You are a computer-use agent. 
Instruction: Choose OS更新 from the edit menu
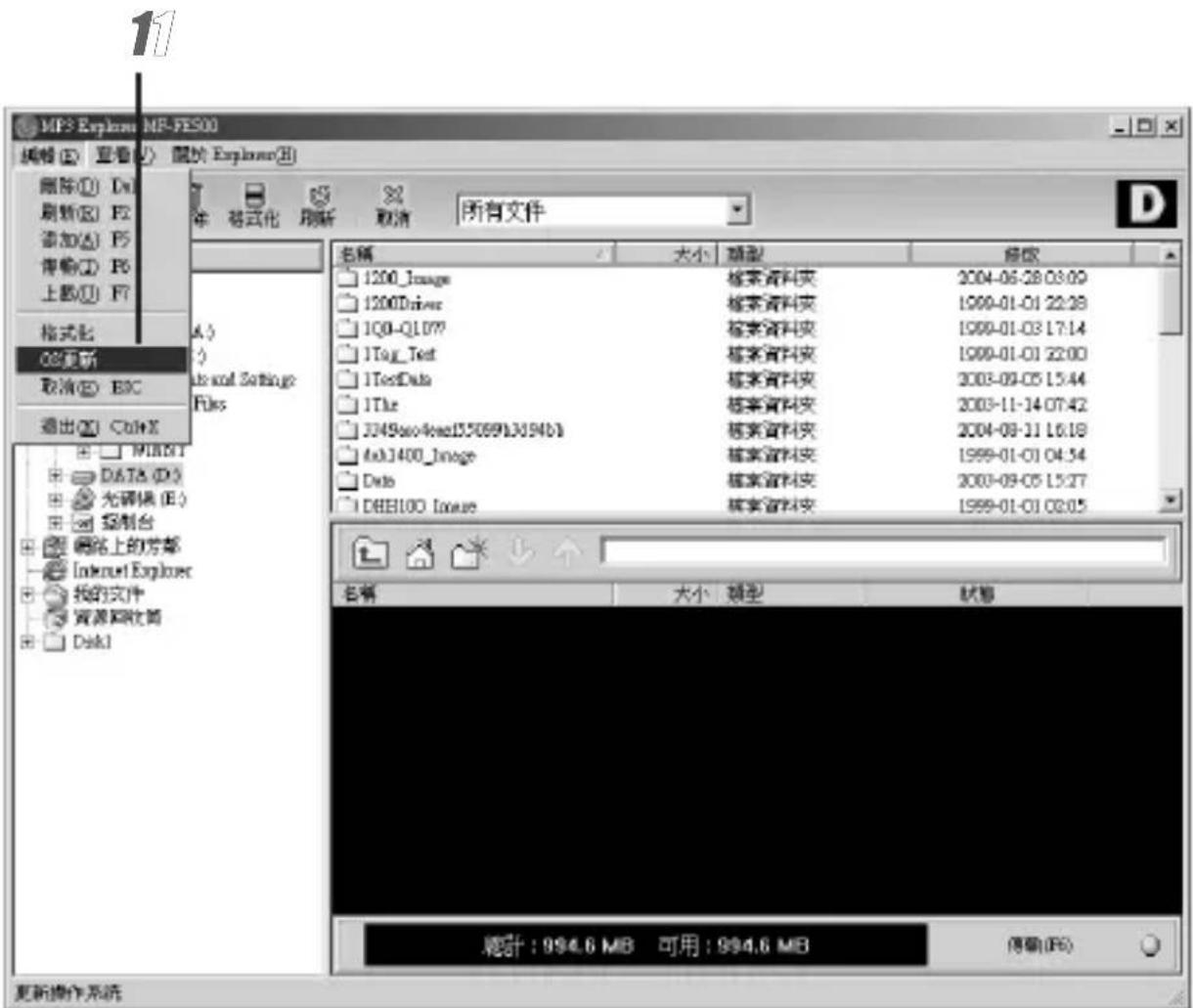(103, 360)
